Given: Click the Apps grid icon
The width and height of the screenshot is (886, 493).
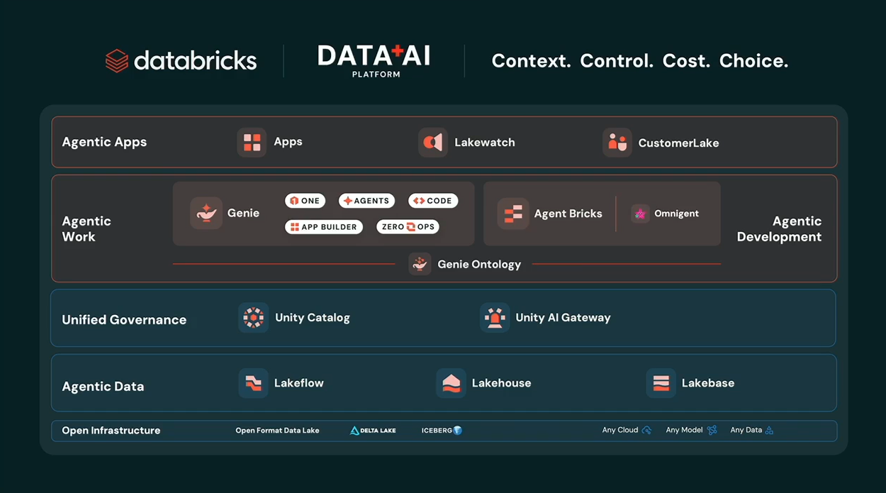Looking at the screenshot, I should 252,142.
